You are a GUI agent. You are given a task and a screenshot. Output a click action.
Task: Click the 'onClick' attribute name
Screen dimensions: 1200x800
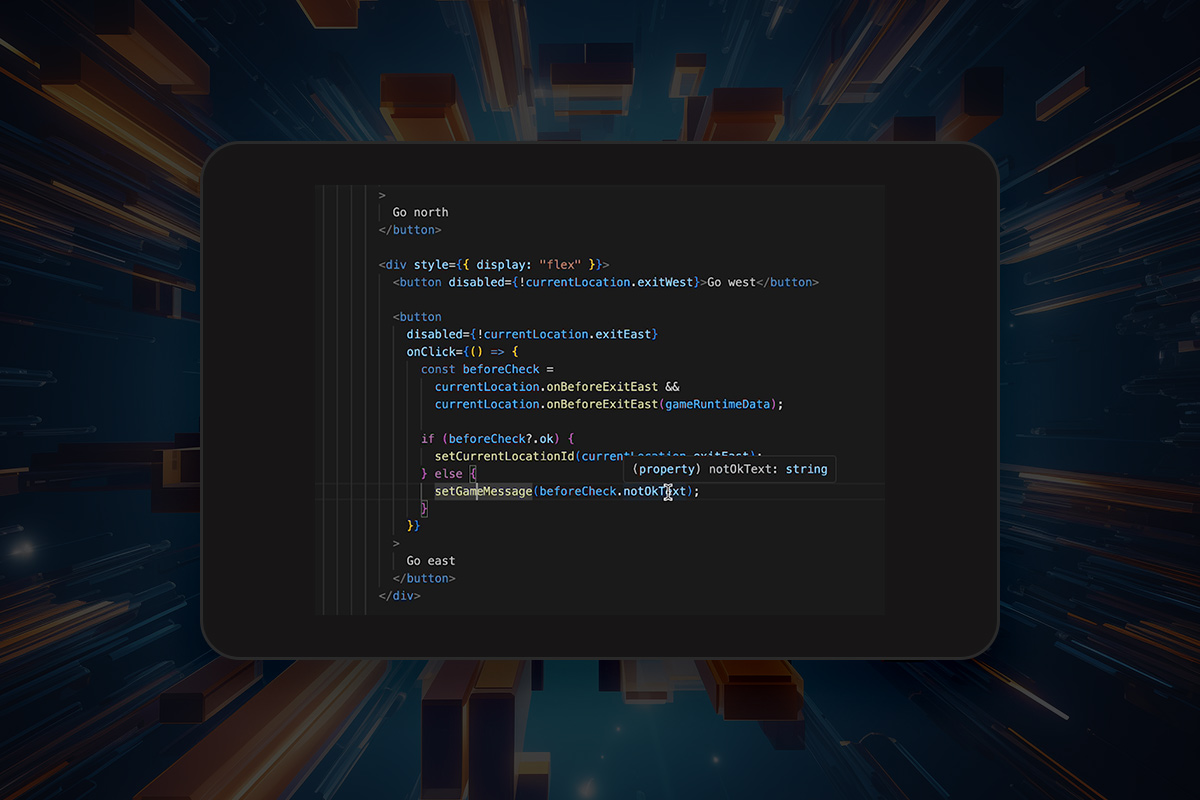coord(431,352)
